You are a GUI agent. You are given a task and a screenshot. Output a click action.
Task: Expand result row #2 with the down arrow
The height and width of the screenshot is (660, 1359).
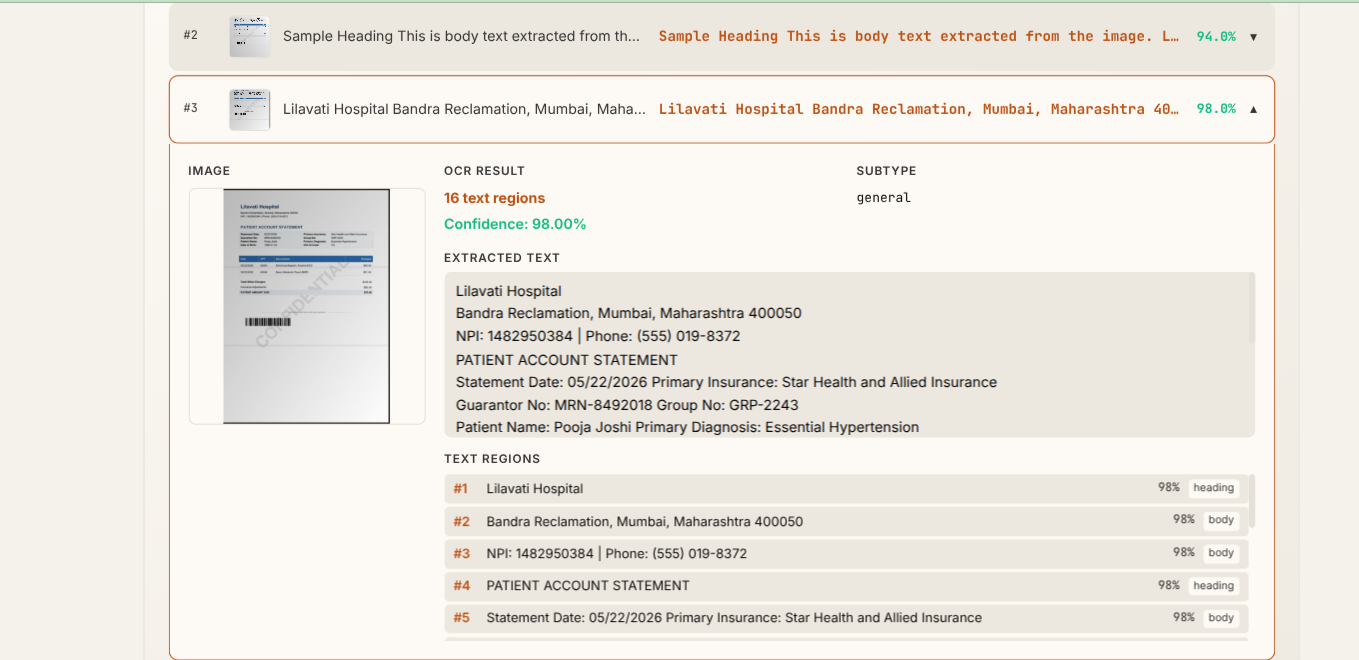1253,37
